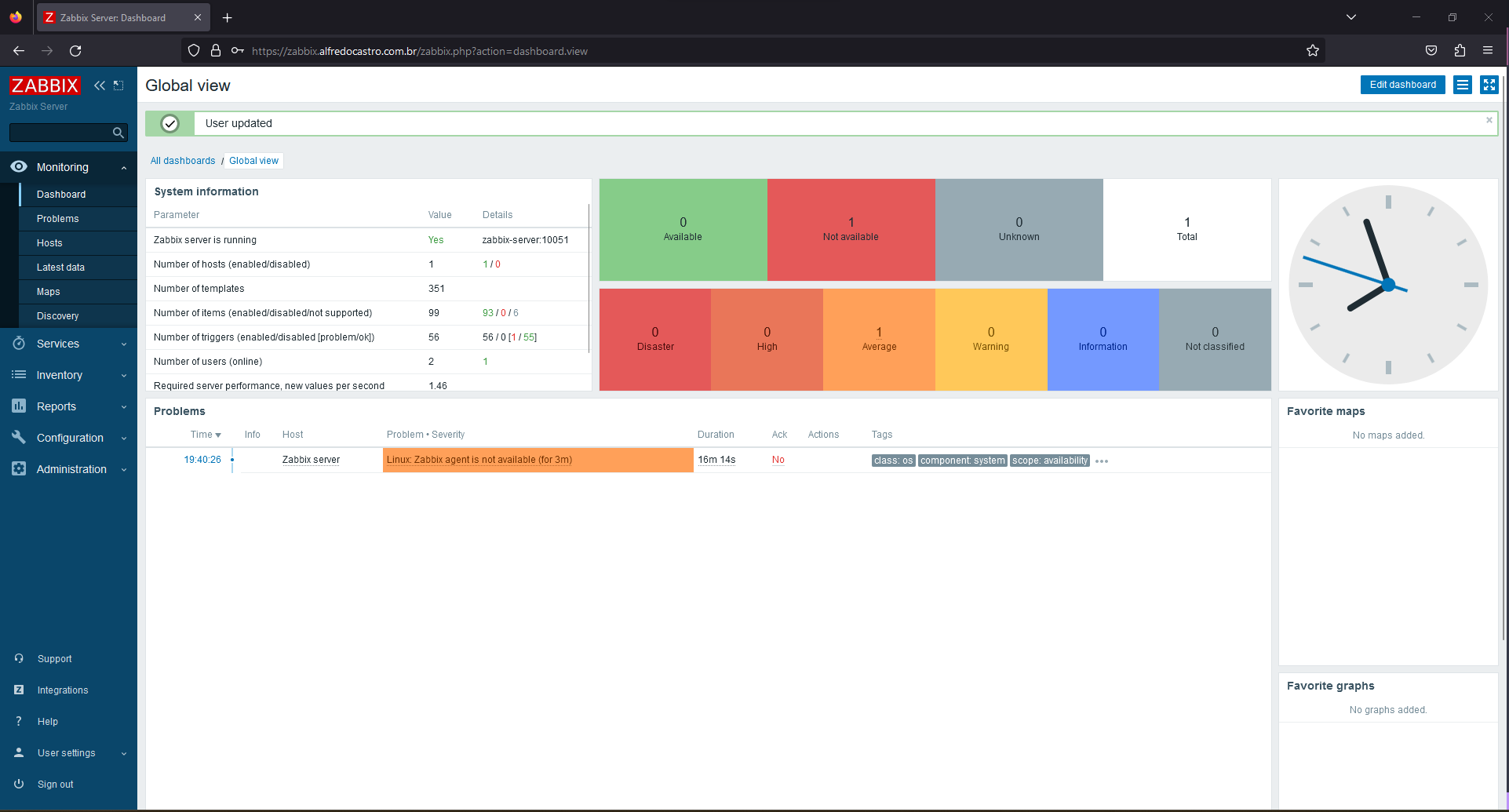Viewport: 1509px width, 812px height.
Task: Click the Help question mark icon
Action: point(19,722)
